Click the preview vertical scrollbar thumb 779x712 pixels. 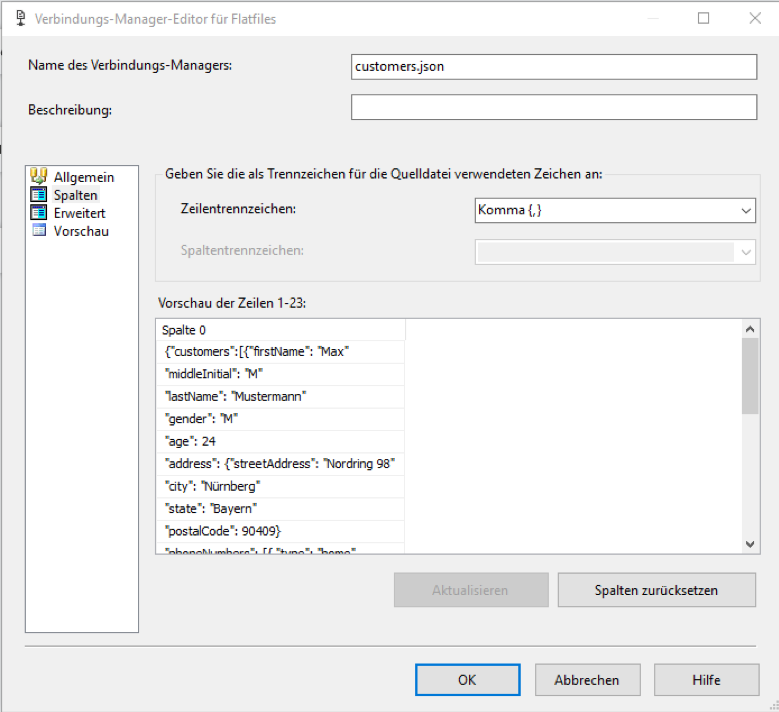[x=750, y=375]
